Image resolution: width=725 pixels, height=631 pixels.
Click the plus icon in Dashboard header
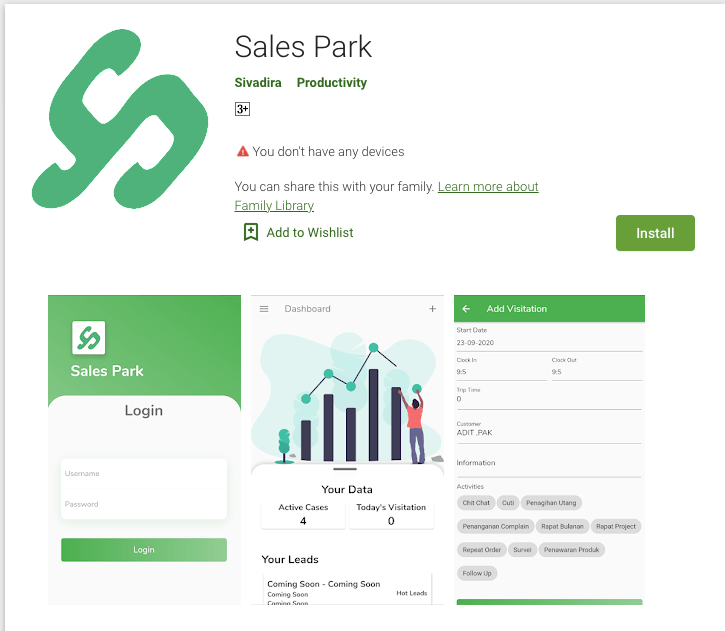click(432, 308)
